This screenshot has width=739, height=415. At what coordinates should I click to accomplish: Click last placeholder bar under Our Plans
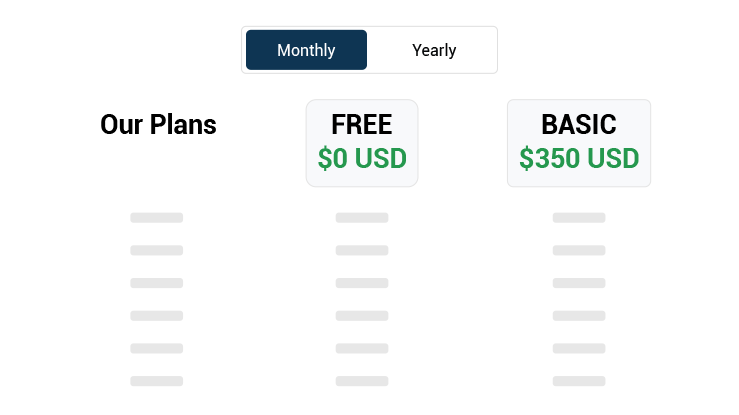pyautogui.click(x=157, y=381)
